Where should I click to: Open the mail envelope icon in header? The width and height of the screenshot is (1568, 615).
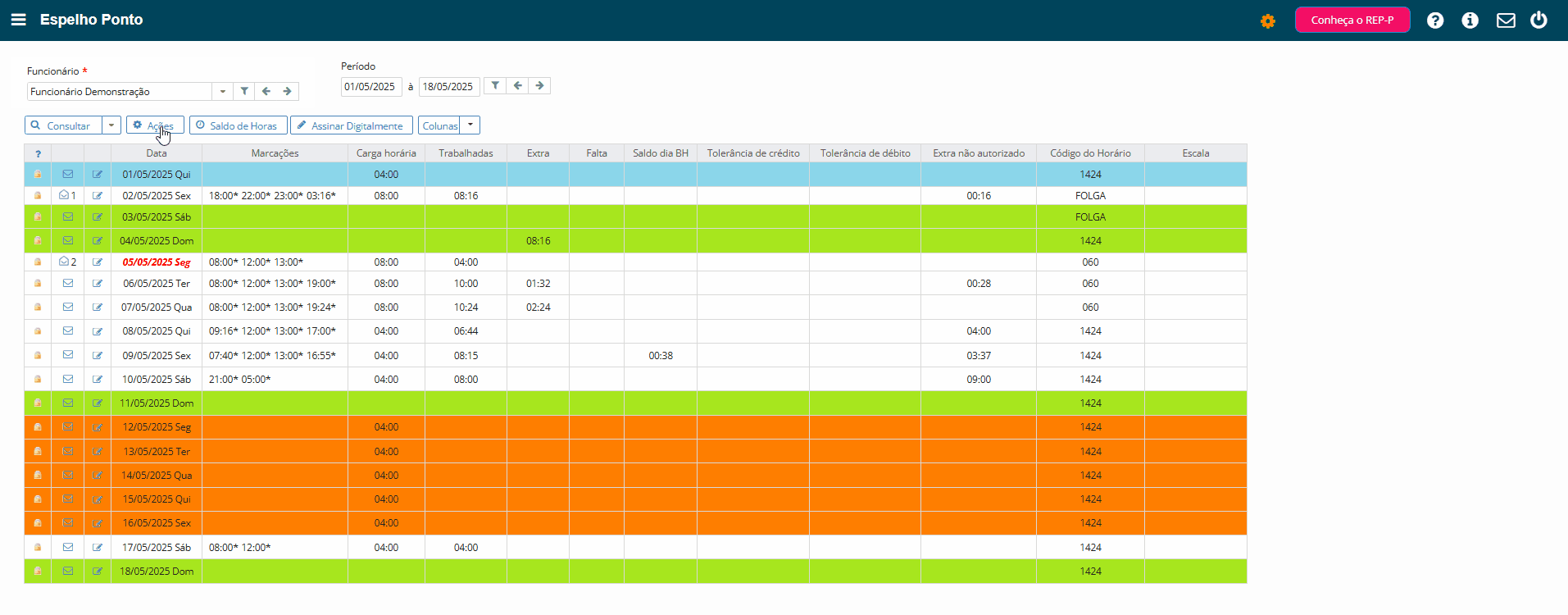1506,20
